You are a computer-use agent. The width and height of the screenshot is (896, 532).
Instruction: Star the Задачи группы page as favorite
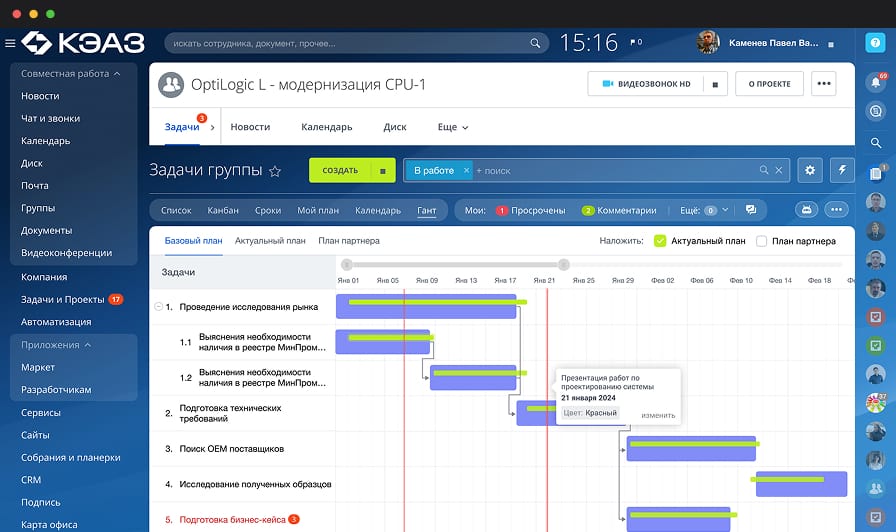click(275, 171)
